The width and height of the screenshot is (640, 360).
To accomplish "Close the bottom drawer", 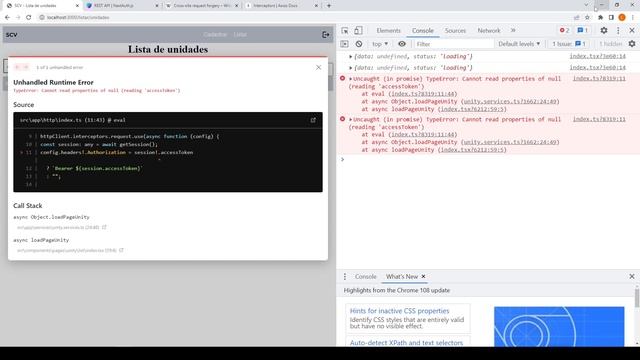I will (632, 277).
